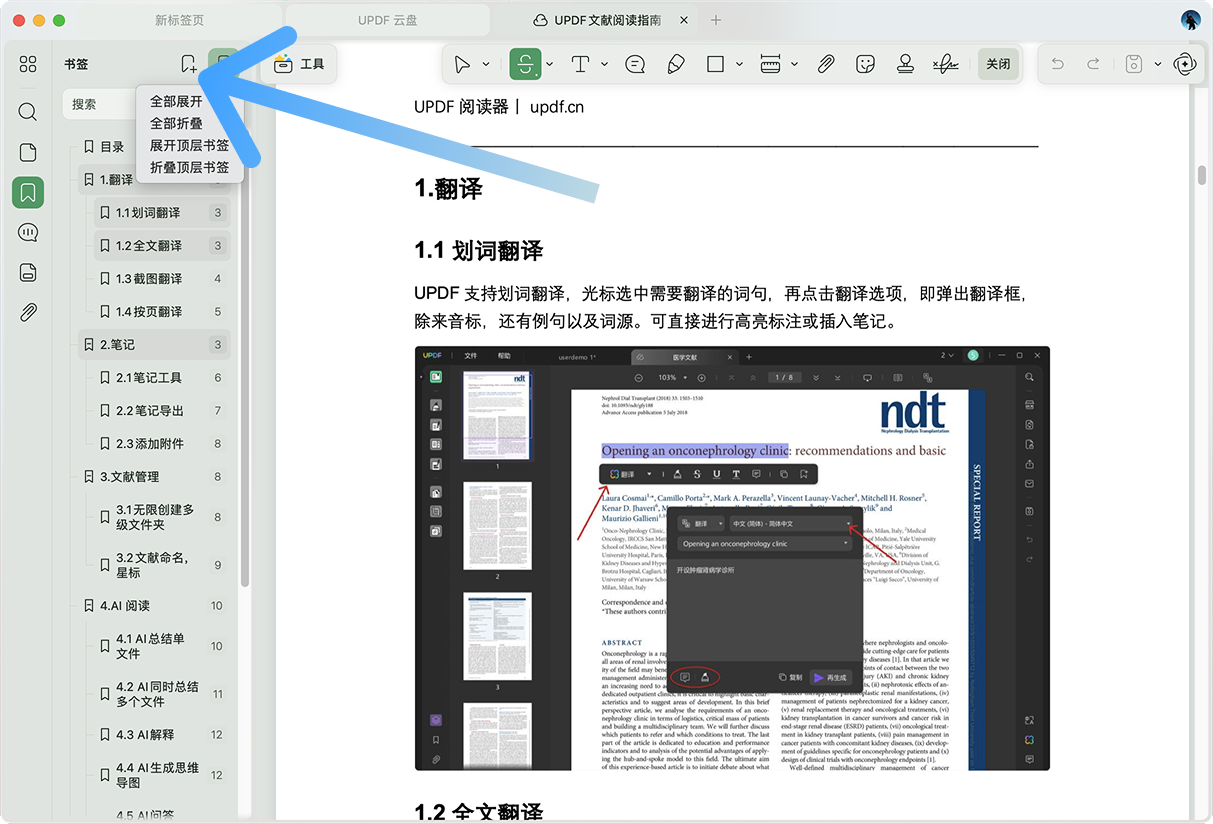Click the attach file paperclip in toolbar
This screenshot has height=824, width=1213.
[825, 64]
